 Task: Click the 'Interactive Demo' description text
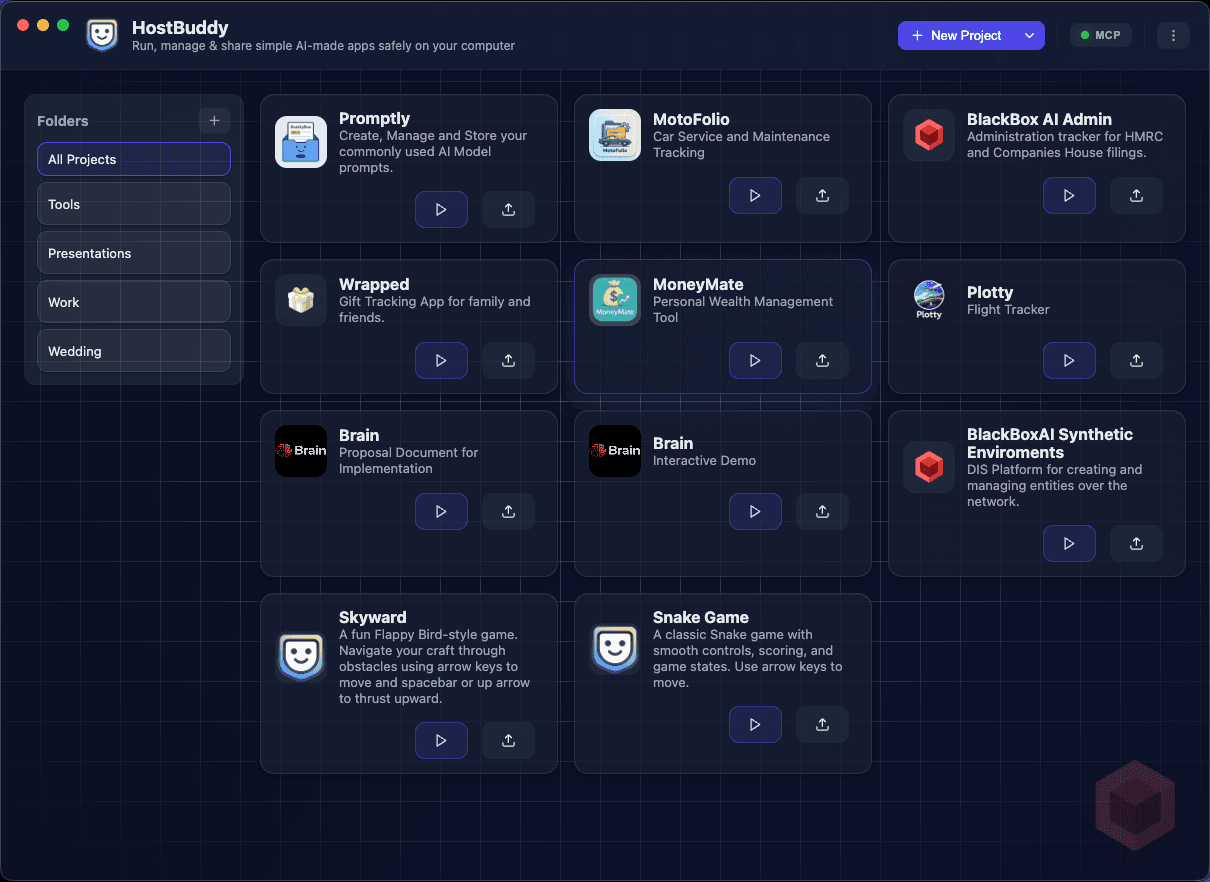tap(704, 460)
